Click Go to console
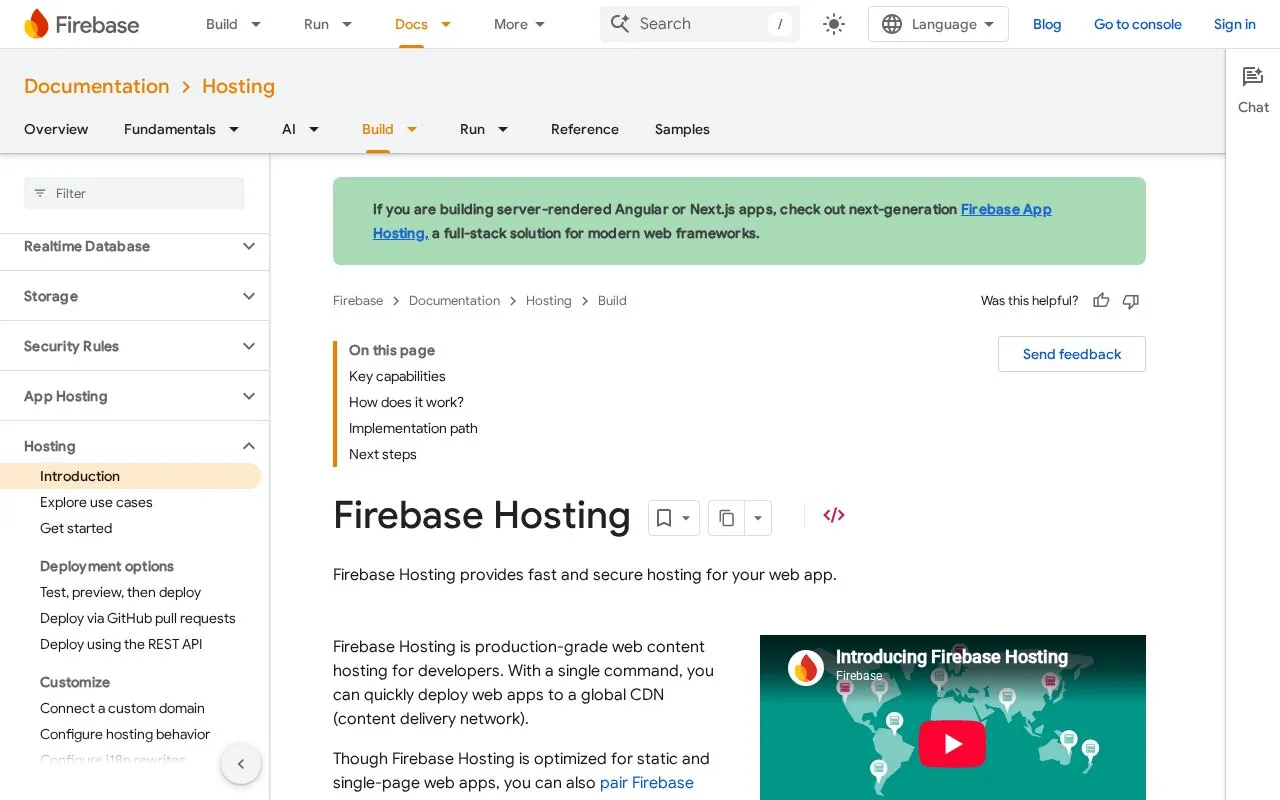The width and height of the screenshot is (1280, 800). click(1138, 24)
